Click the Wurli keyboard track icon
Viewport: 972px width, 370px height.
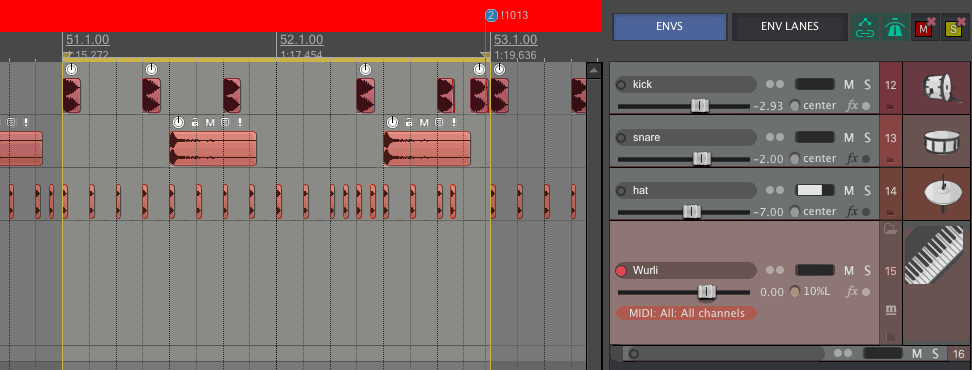(937, 255)
